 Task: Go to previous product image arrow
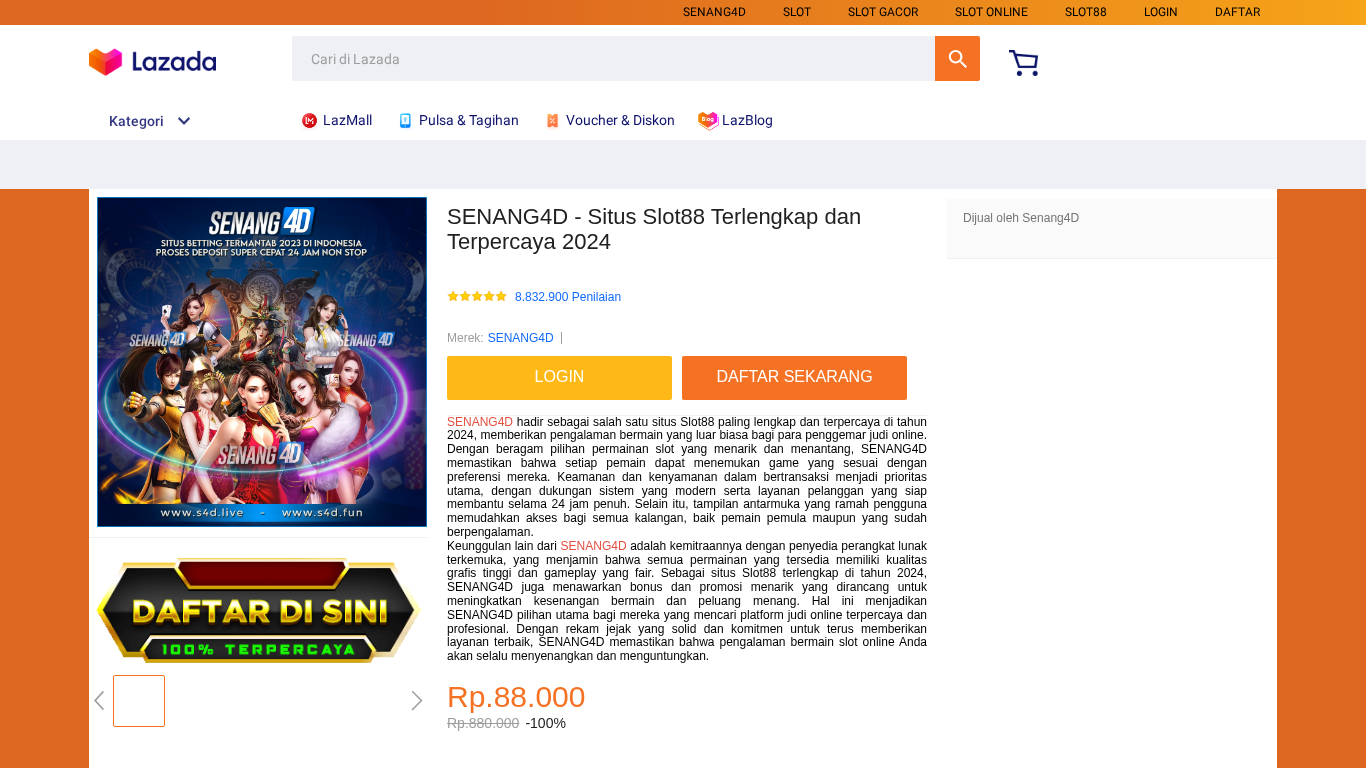99,701
